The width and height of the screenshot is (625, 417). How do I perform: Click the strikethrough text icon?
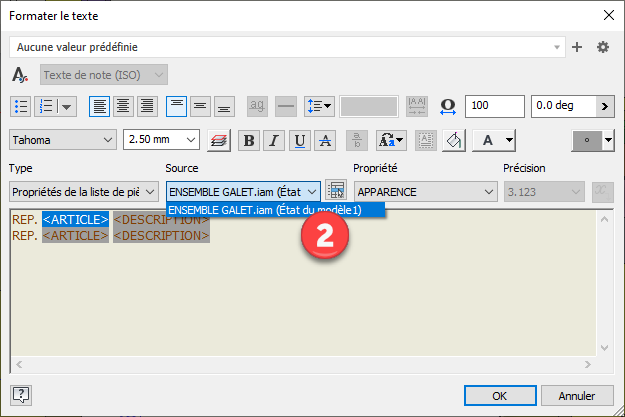[x=325, y=141]
